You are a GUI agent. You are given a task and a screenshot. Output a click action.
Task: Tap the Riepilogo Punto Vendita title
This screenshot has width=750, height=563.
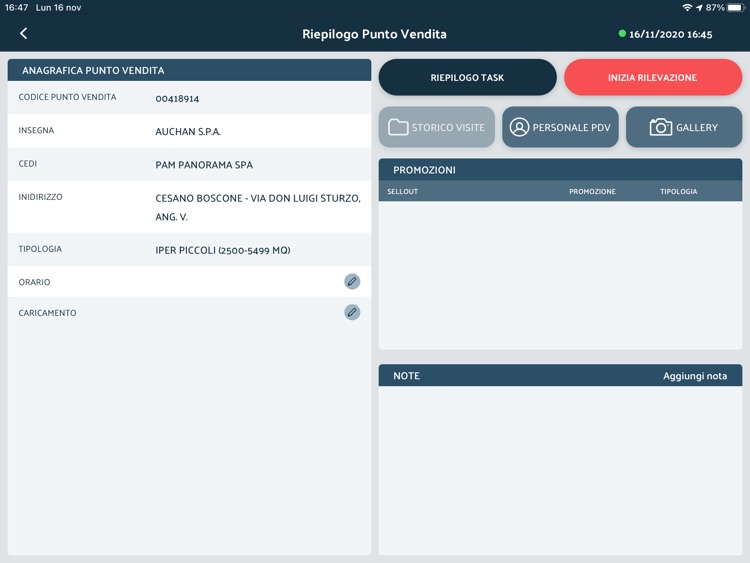pyautogui.click(x=374, y=34)
